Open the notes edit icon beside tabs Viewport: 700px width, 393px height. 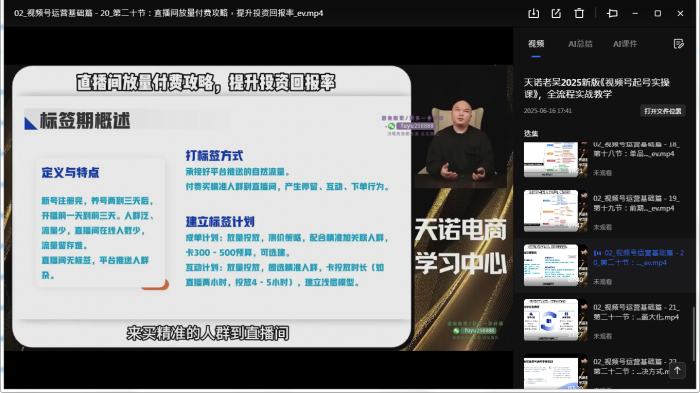coord(679,44)
